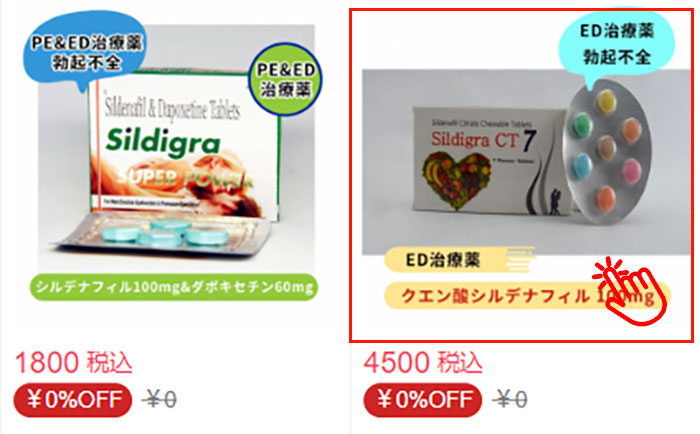Click the Sildigra CT 7 box label text
This screenshot has height=434, width=700.
(483, 141)
